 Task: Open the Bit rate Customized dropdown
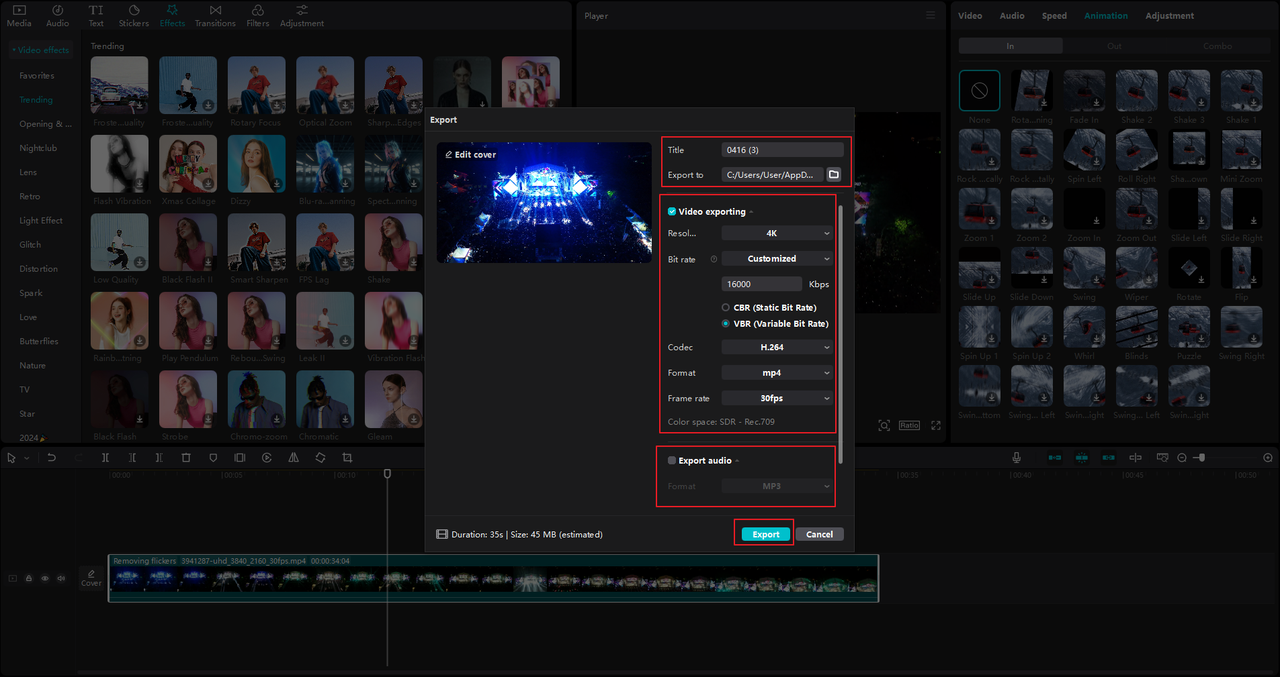tap(777, 259)
